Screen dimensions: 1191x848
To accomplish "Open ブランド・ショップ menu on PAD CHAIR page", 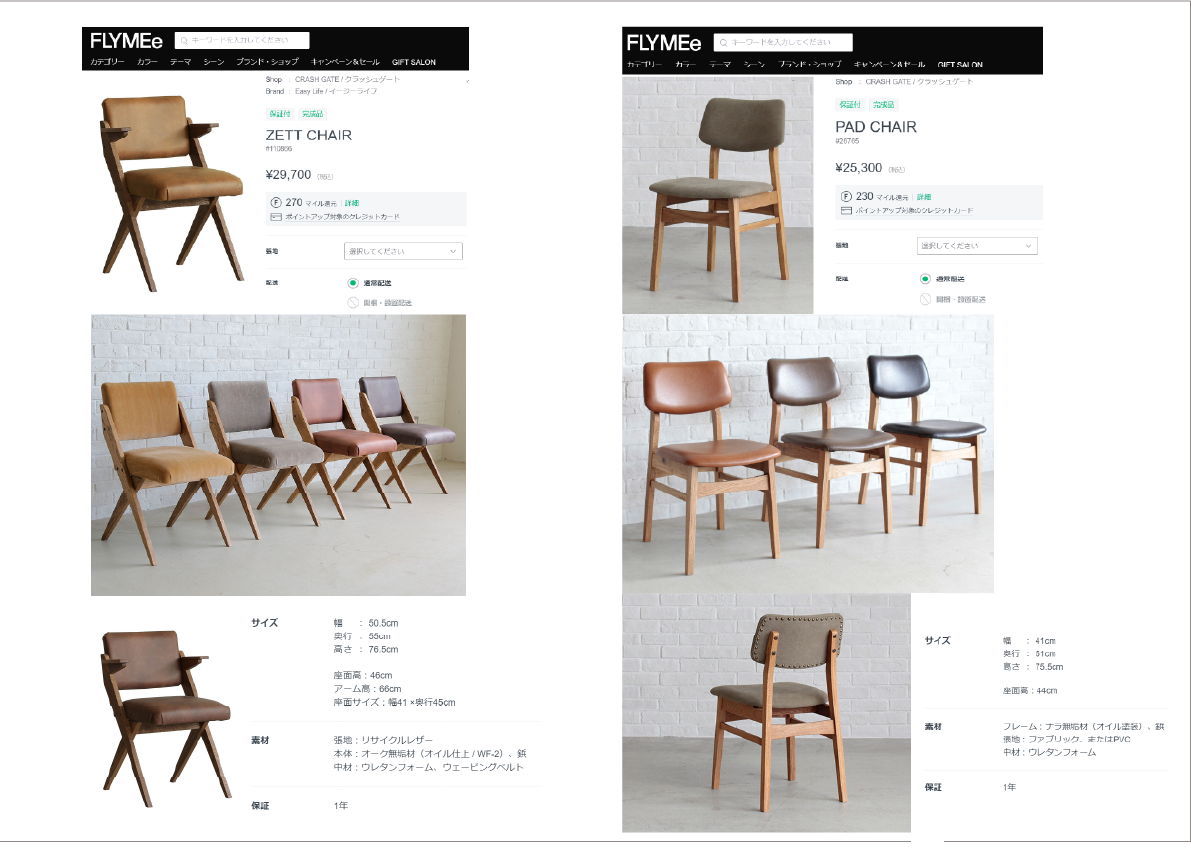I will click(810, 65).
